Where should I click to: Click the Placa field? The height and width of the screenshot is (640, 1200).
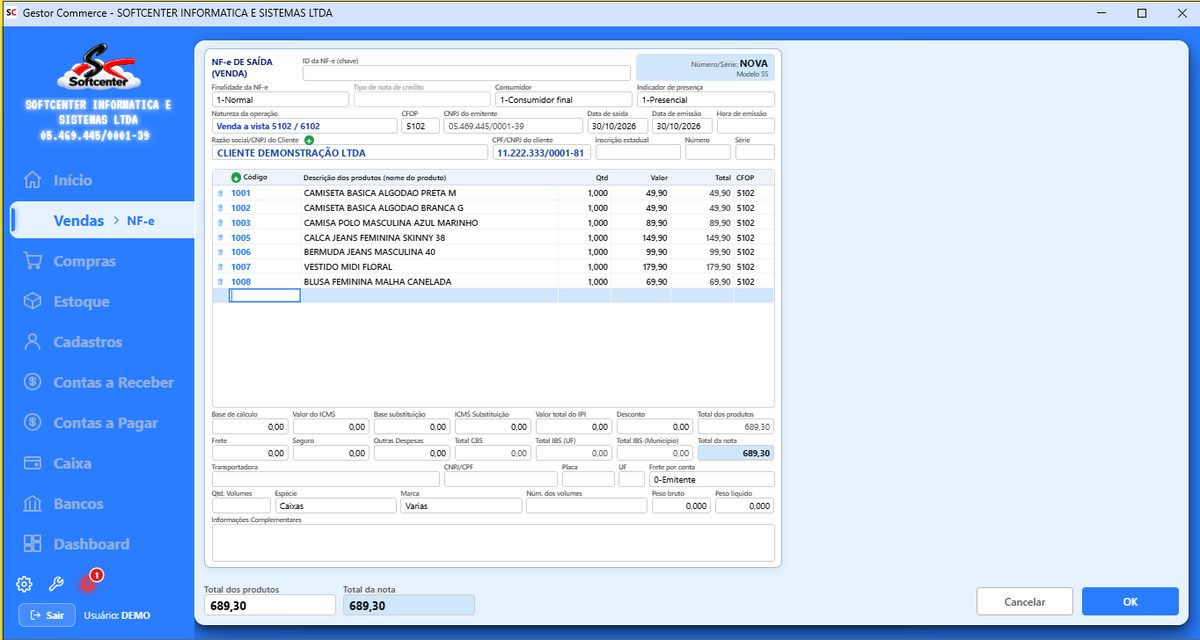[588, 479]
